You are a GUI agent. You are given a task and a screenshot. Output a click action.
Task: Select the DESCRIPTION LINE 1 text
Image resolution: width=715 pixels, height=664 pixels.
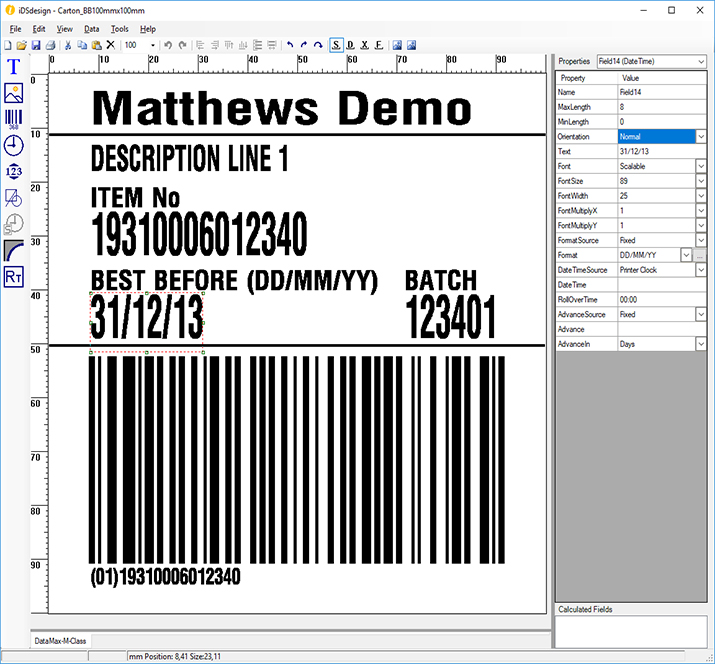click(x=190, y=158)
